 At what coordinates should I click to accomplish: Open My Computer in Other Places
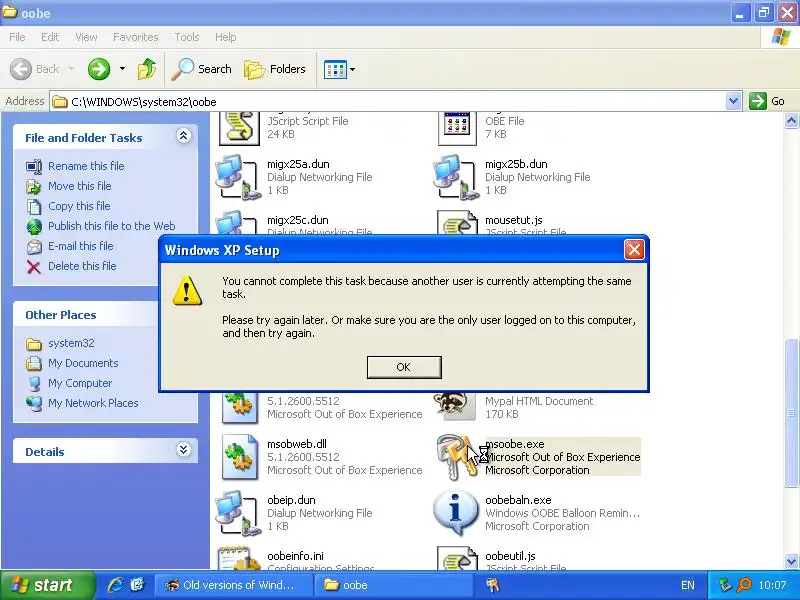tap(80, 383)
